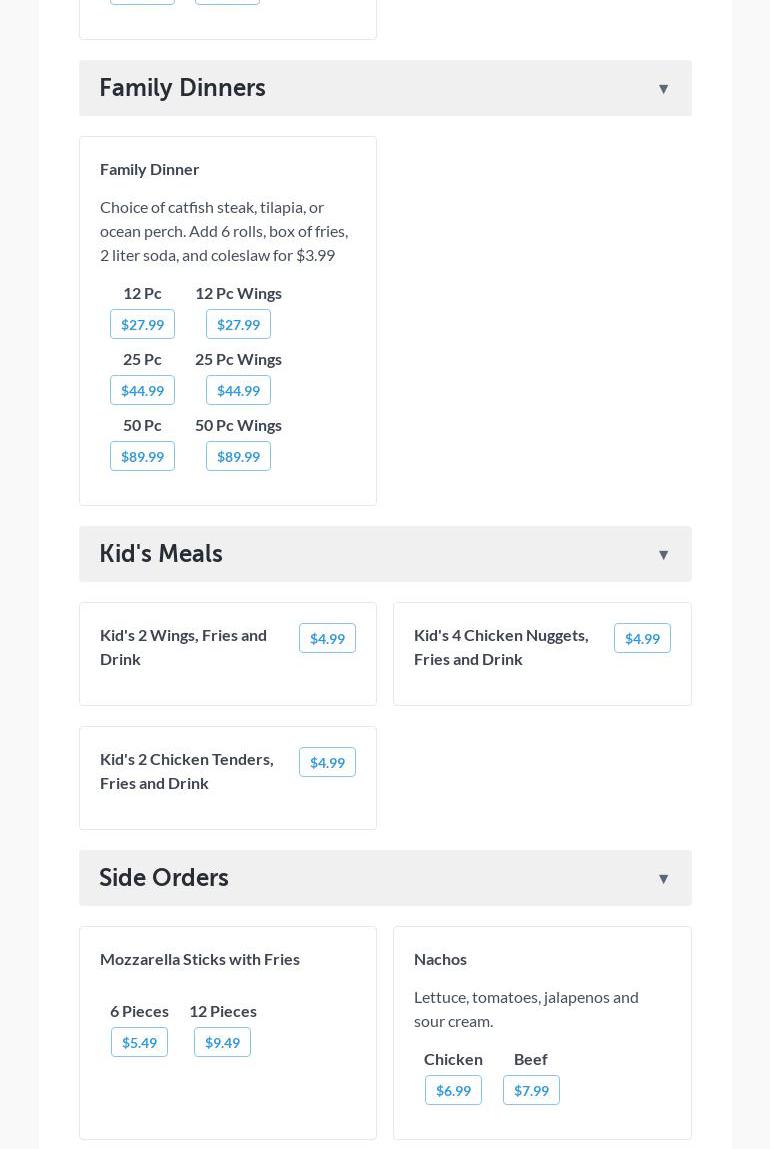This screenshot has width=770, height=1149.
Task: Add Kid's 2 Wings meal for $4.99
Action: pos(327,638)
